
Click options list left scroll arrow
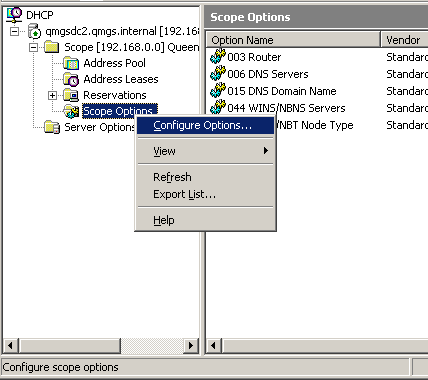tap(214, 345)
